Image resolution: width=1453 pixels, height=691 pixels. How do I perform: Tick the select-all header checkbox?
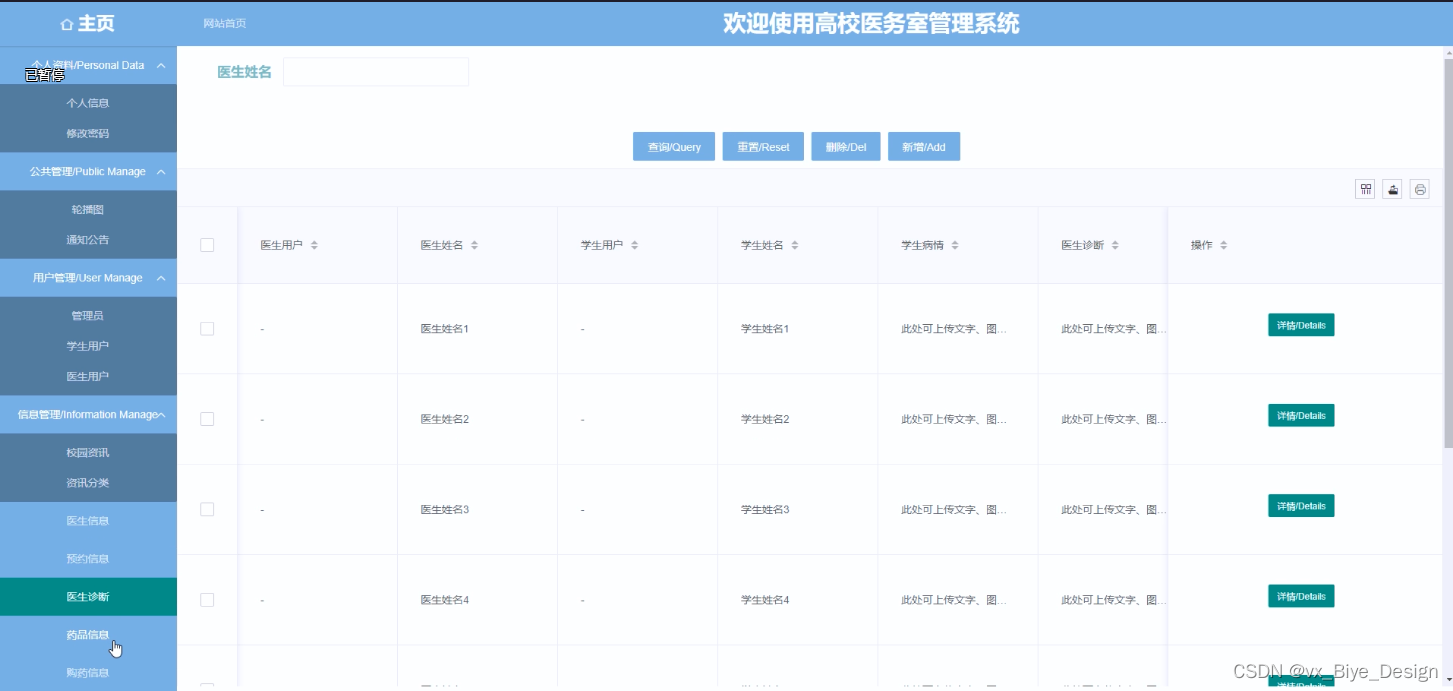pyautogui.click(x=207, y=245)
